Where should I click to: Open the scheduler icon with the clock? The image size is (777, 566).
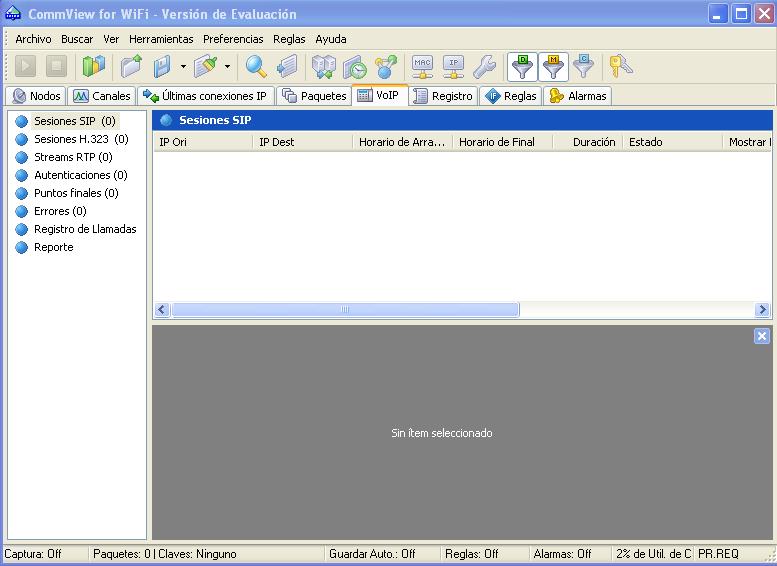point(355,66)
